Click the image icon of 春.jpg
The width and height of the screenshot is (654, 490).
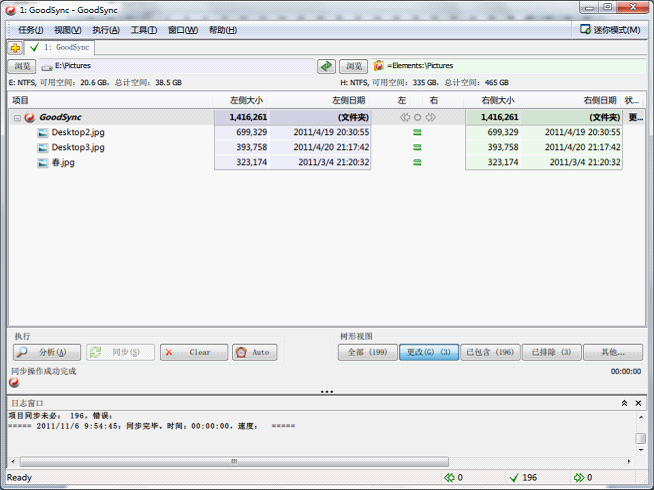tap(43, 163)
